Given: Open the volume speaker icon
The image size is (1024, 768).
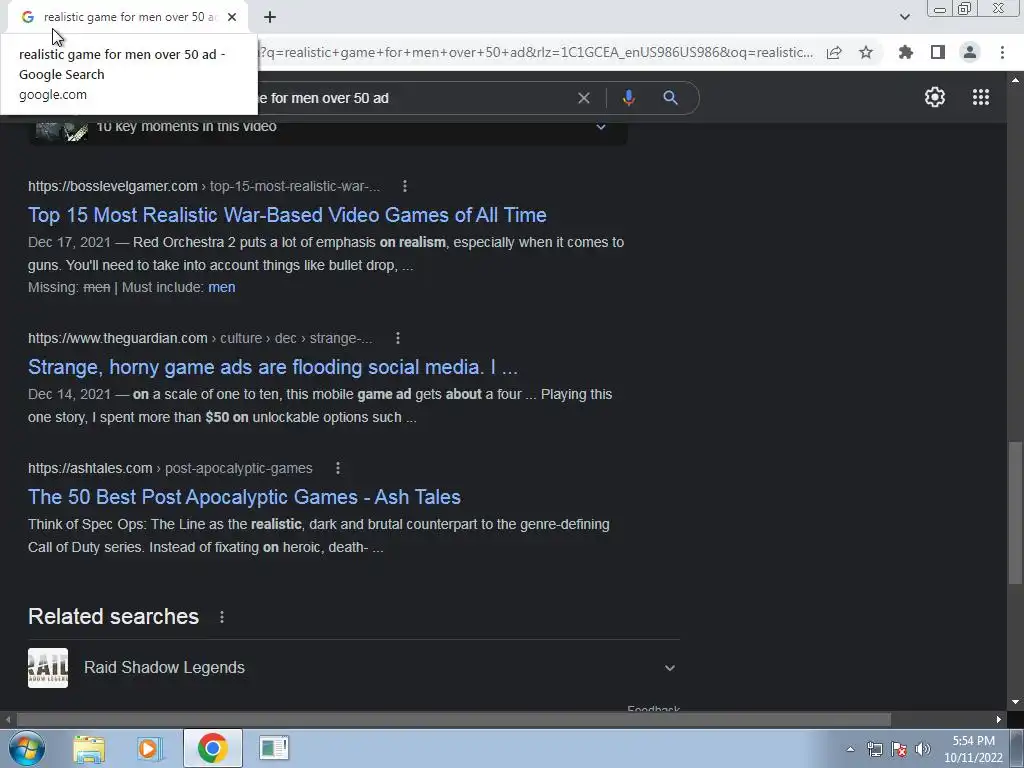Looking at the screenshot, I should pos(923,749).
